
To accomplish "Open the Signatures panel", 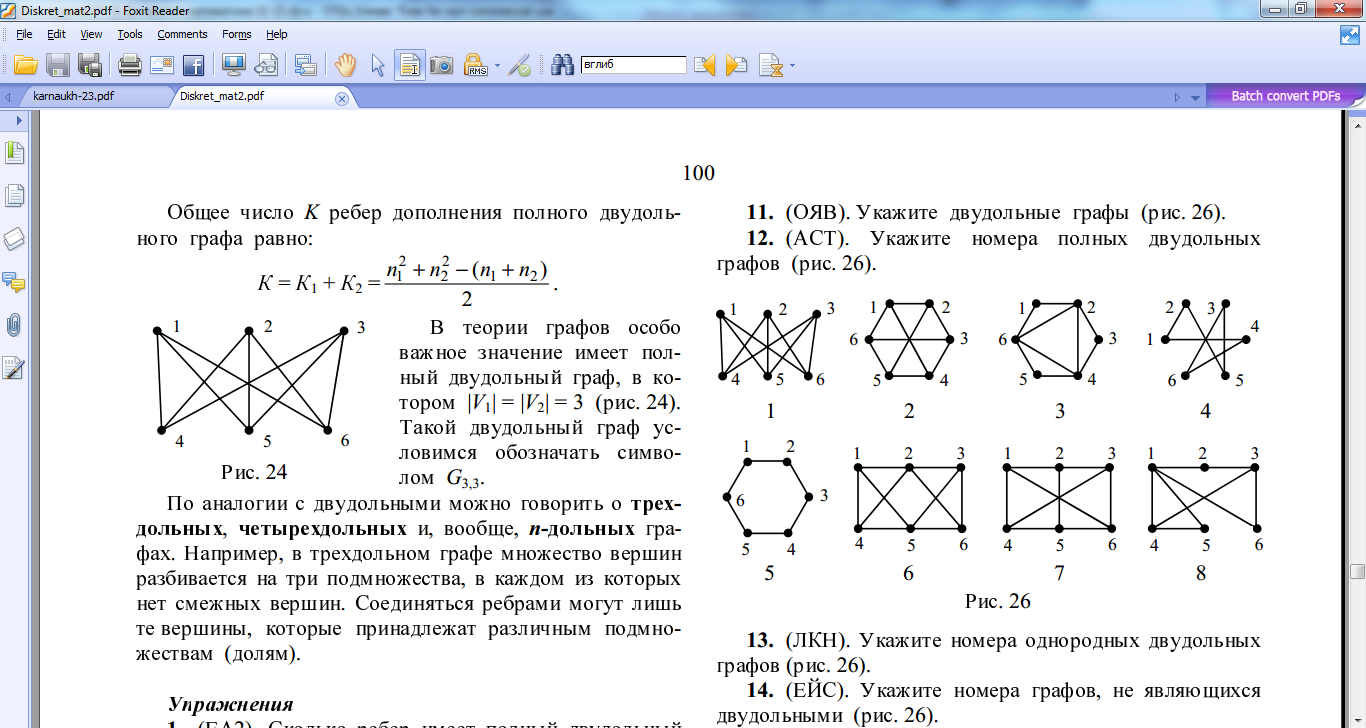I will pos(14,368).
